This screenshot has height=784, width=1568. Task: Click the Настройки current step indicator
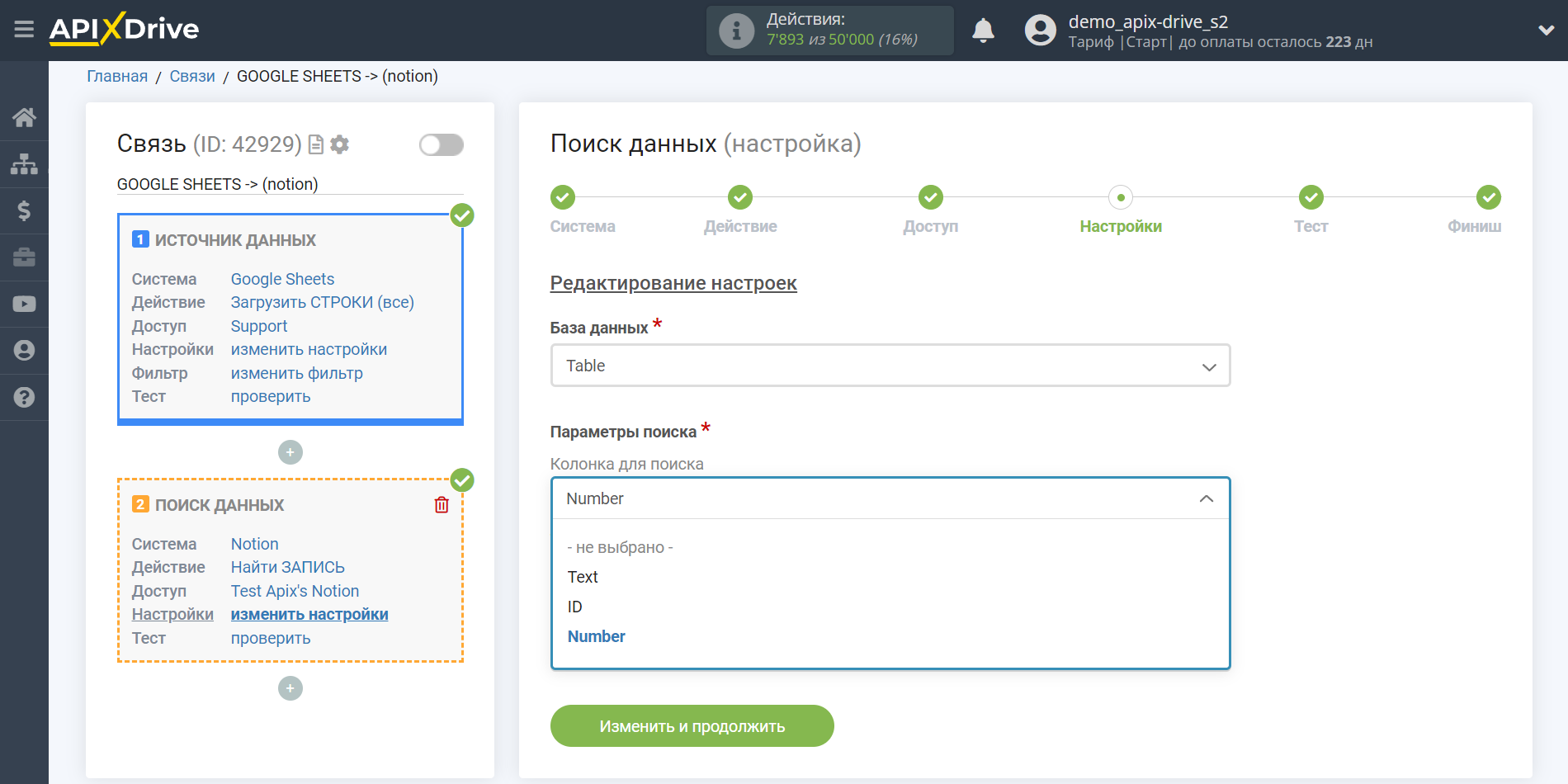(x=1121, y=197)
